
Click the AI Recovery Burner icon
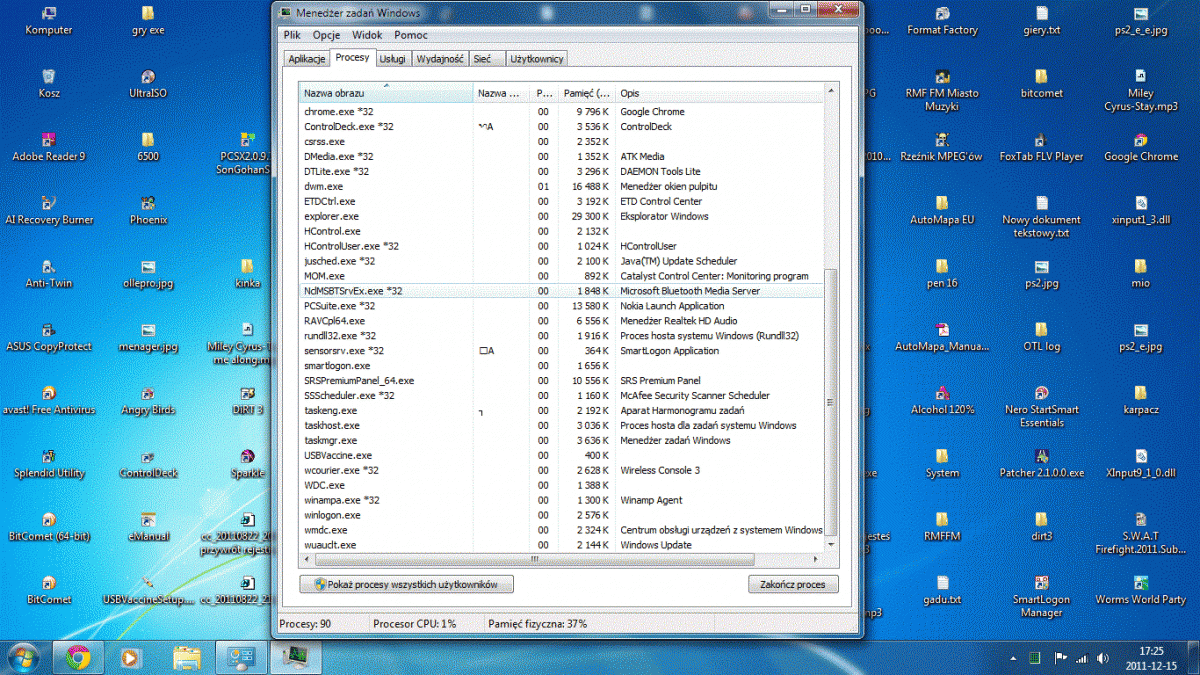coord(48,210)
